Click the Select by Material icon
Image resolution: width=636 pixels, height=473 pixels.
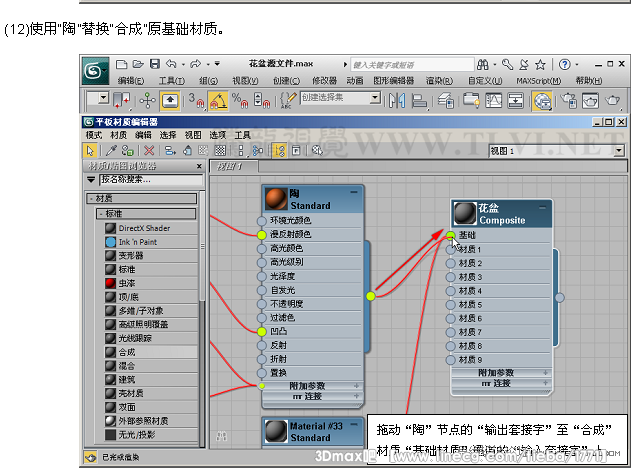click(317, 150)
